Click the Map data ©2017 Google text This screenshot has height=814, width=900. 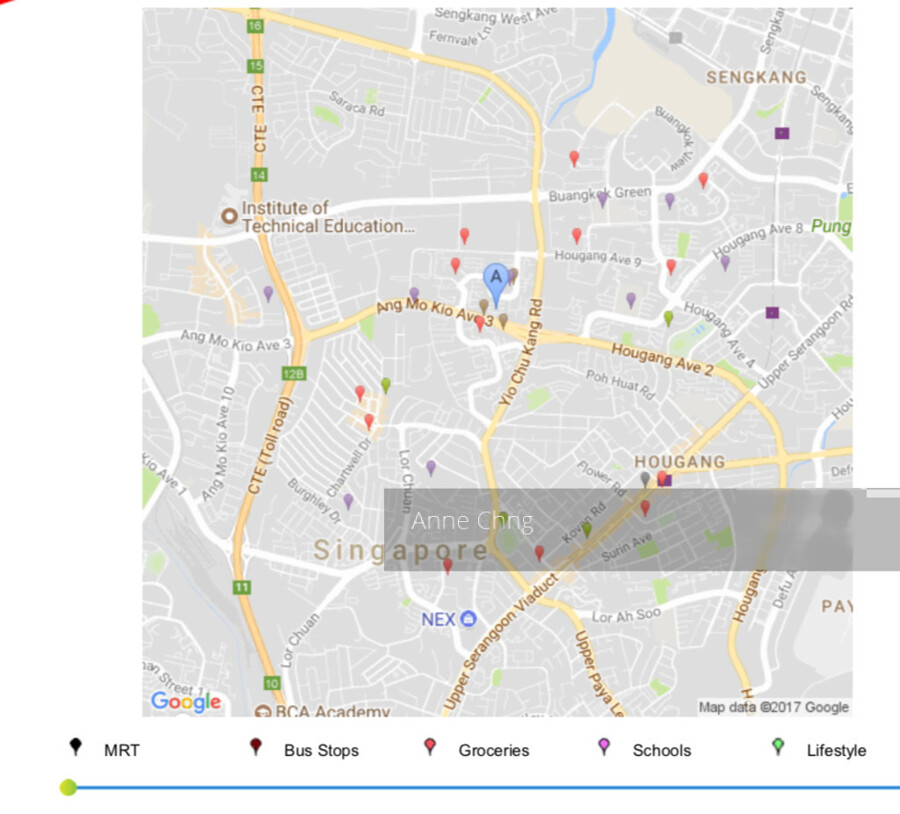773,707
